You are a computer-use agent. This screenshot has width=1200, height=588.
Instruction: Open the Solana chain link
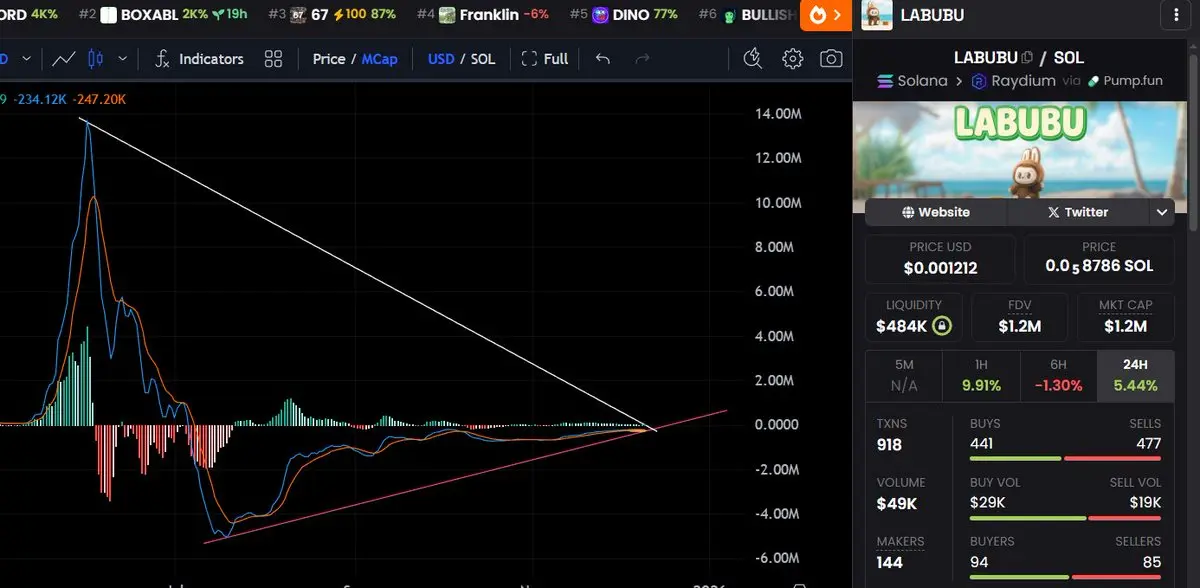coord(912,81)
